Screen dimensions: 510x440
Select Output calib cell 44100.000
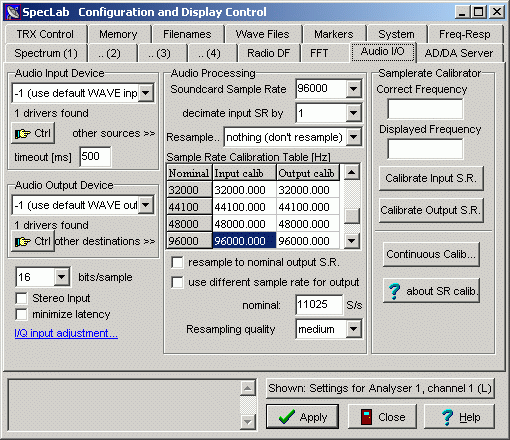click(308, 207)
